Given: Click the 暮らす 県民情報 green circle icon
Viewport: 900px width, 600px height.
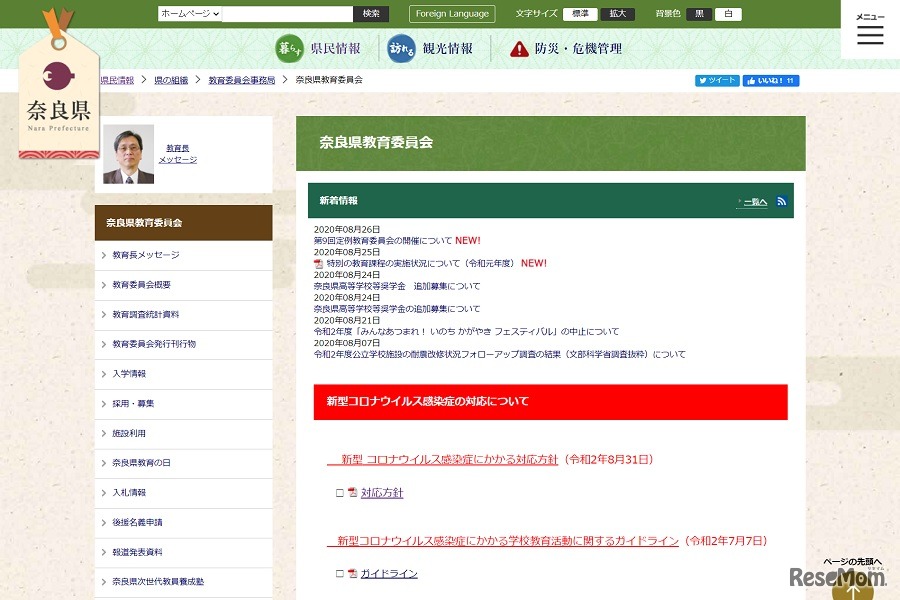Looking at the screenshot, I should (x=289, y=49).
